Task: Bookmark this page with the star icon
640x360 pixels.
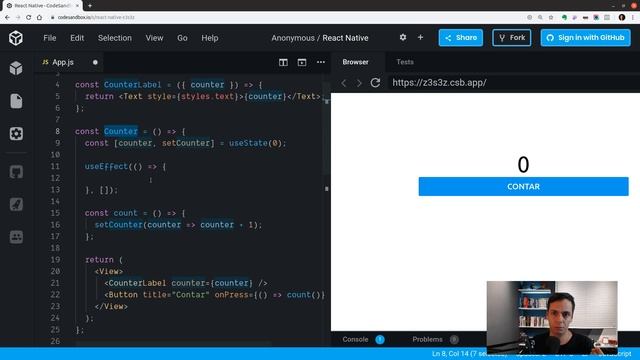Action: [551, 17]
